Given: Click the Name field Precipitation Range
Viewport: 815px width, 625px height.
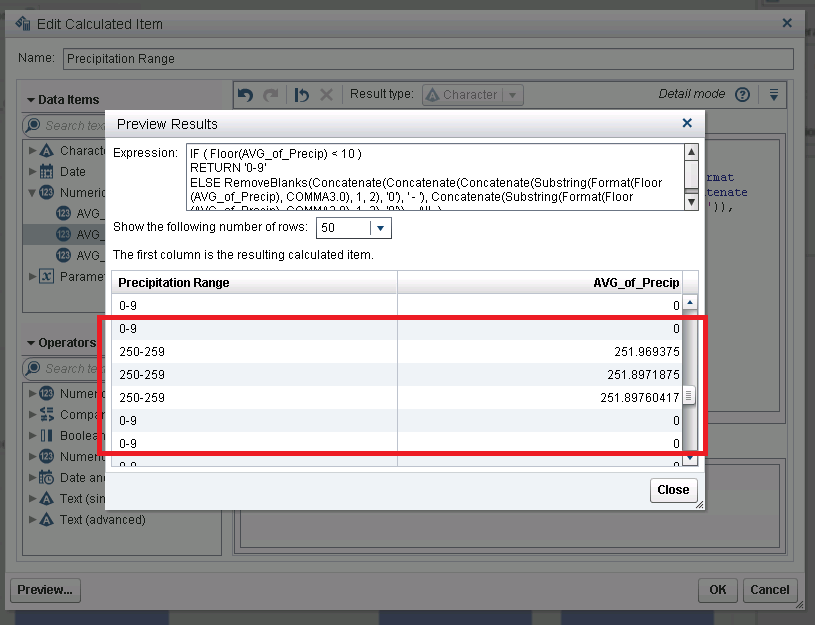Looking at the screenshot, I should pyautogui.click(x=428, y=59).
